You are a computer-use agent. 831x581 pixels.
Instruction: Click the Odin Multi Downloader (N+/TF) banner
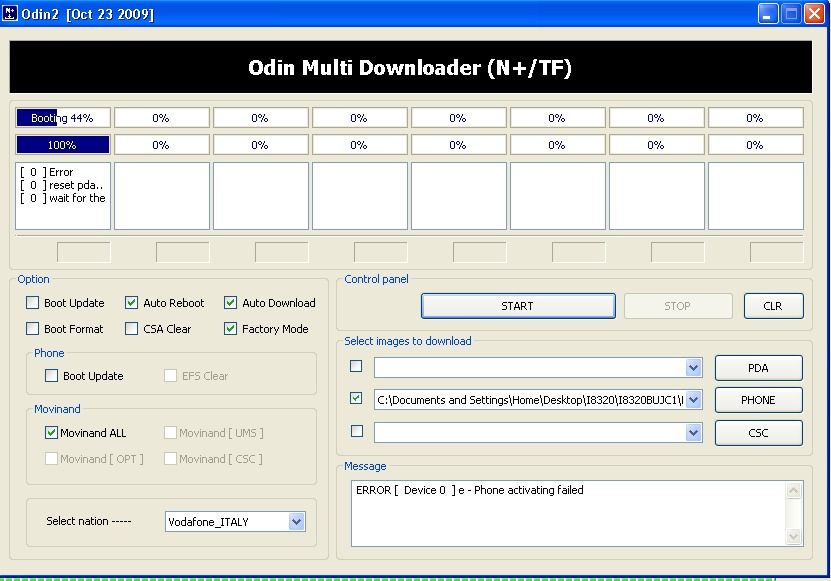click(411, 67)
